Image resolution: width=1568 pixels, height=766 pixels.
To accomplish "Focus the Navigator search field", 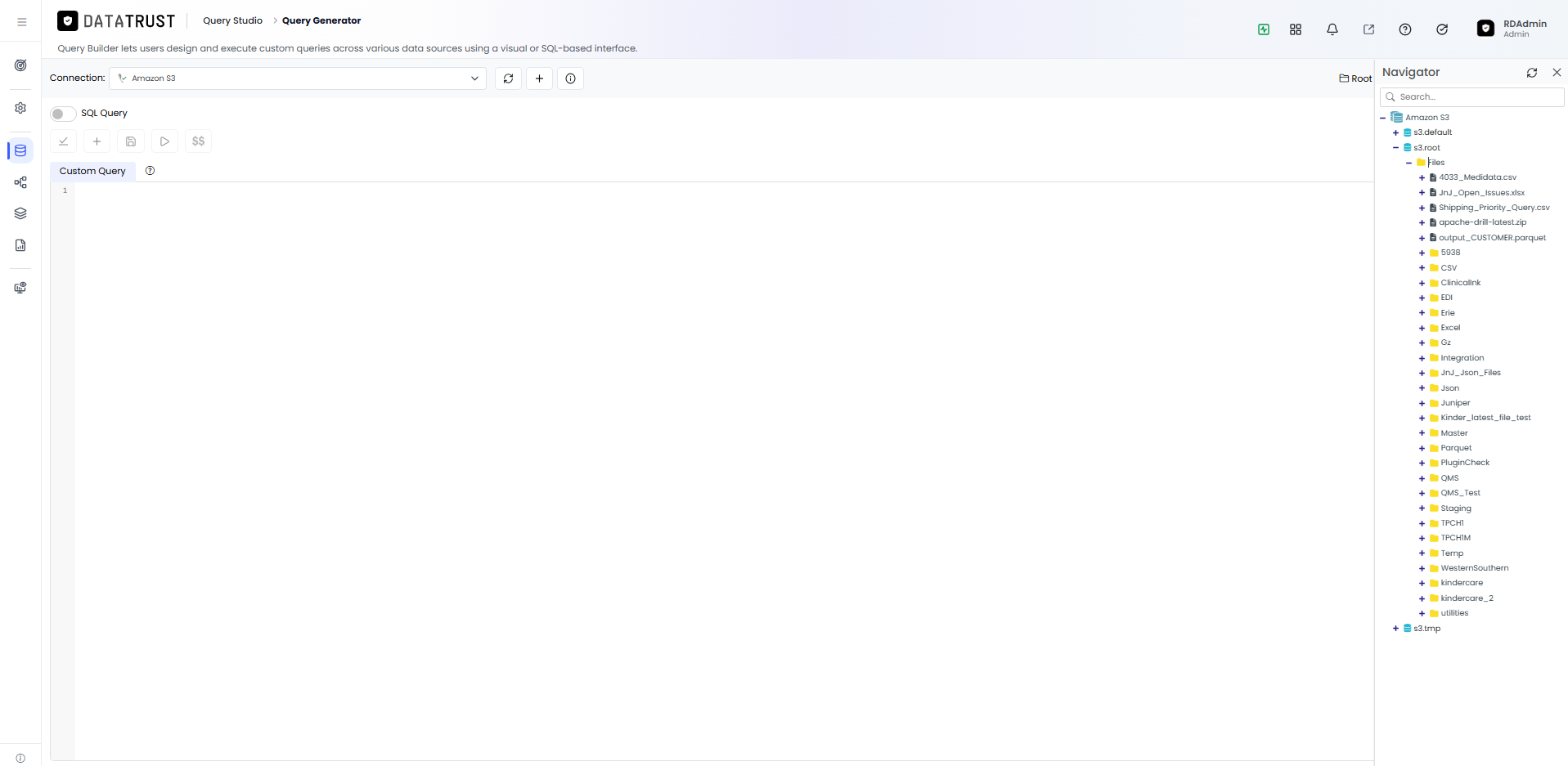I will point(1471,96).
